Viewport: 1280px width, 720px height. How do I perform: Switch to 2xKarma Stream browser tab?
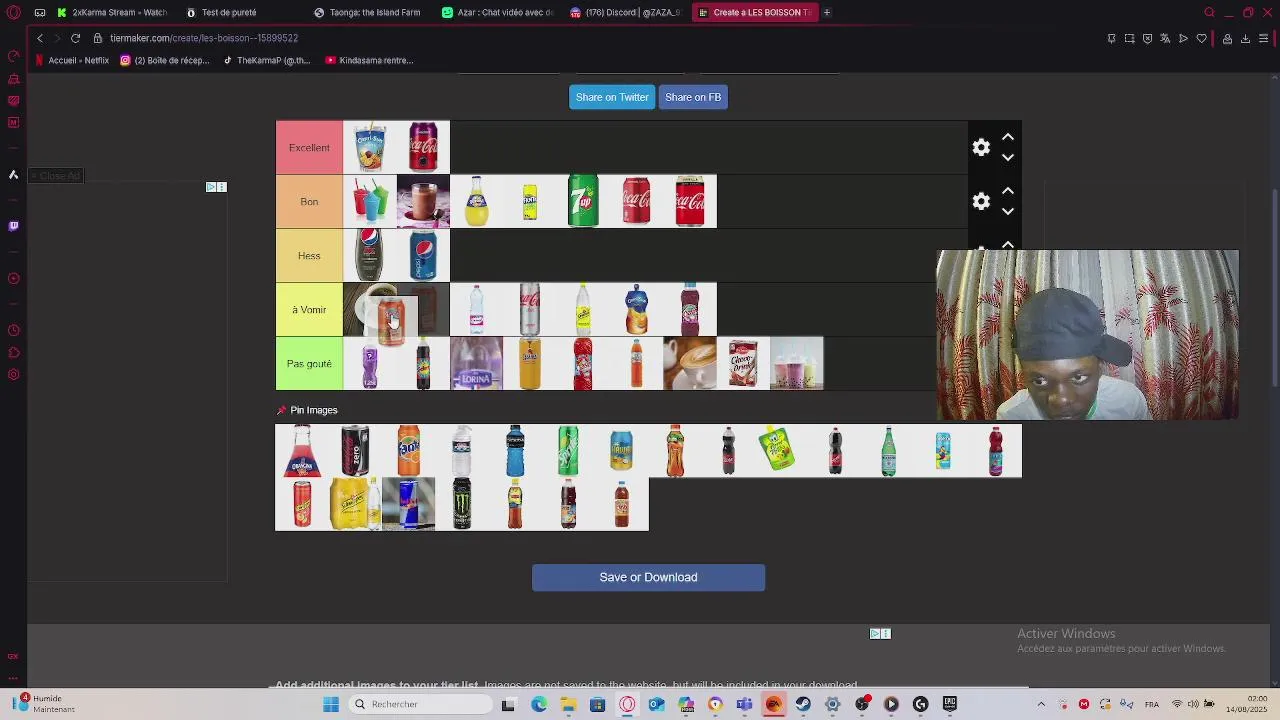[112, 12]
